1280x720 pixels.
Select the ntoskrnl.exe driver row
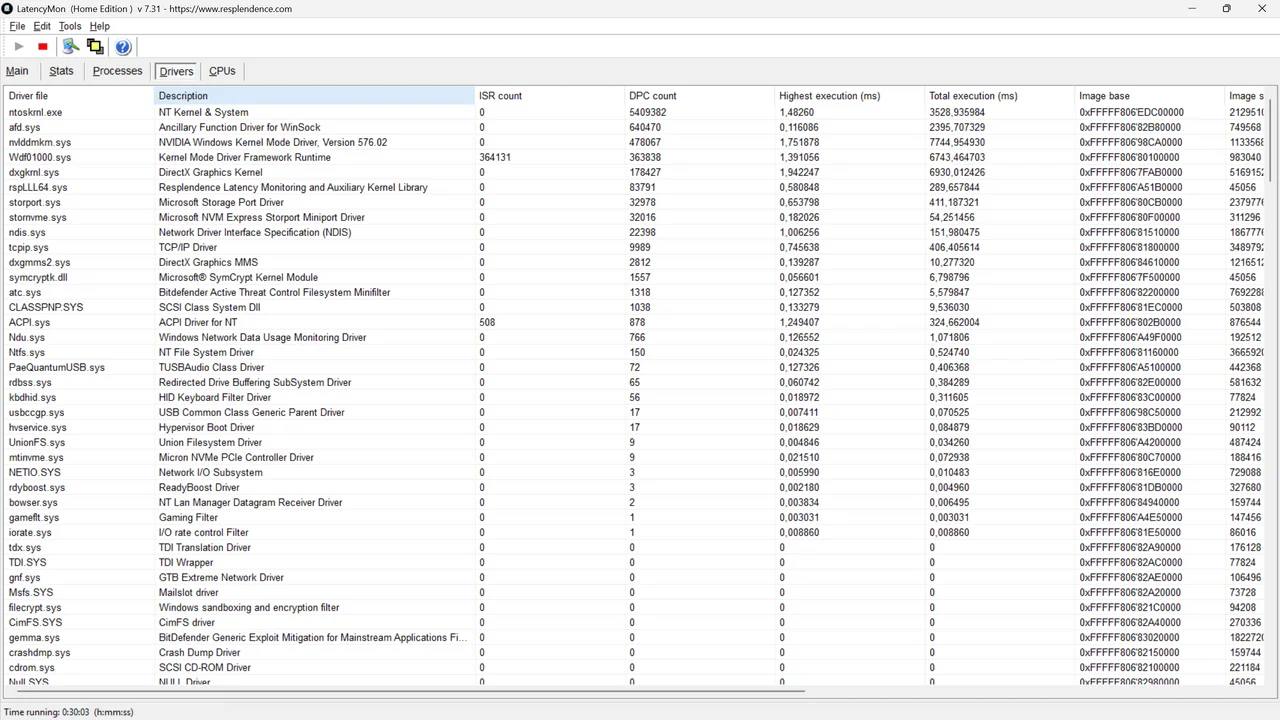(x=36, y=113)
